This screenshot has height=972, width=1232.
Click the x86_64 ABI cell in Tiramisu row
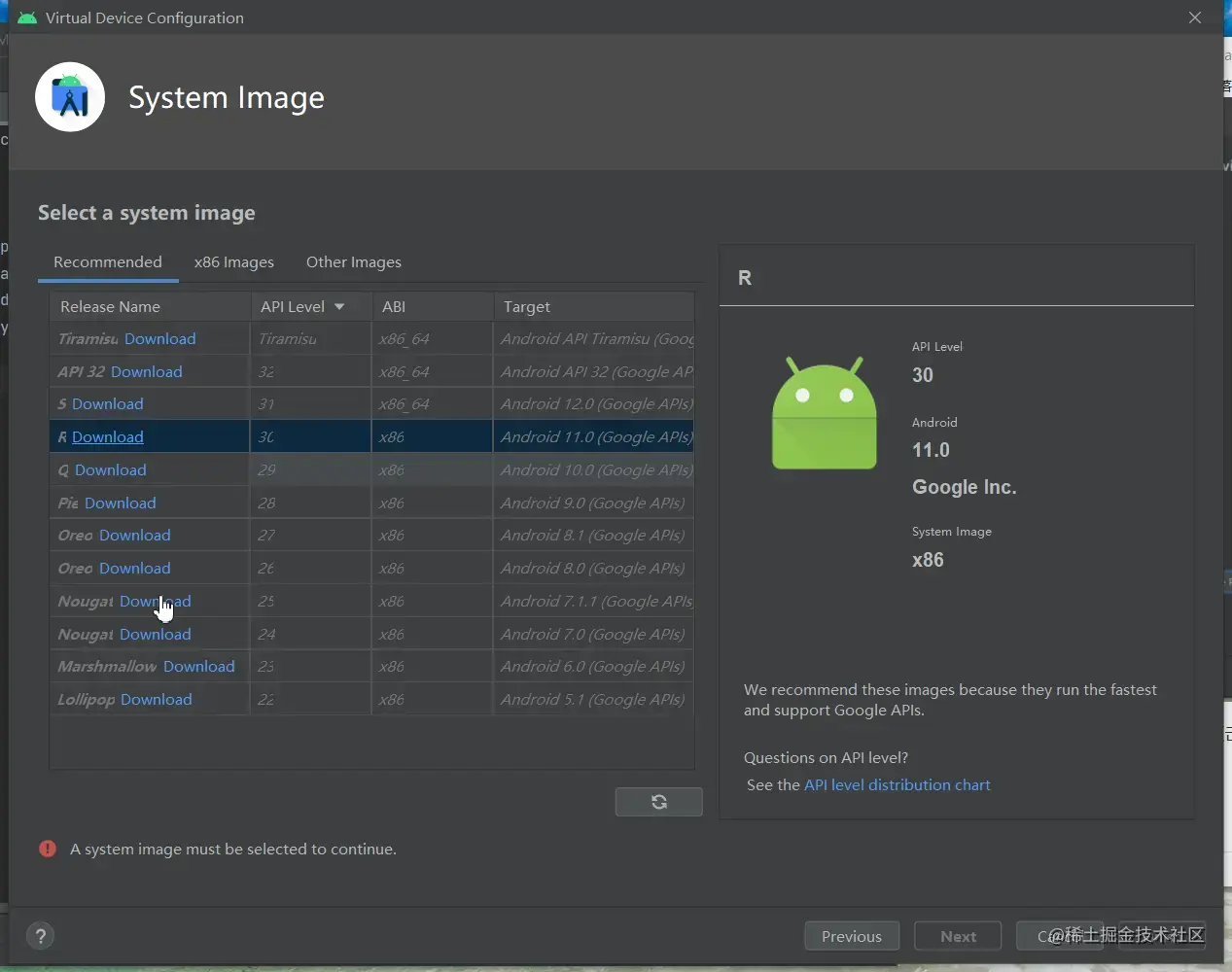tap(432, 339)
